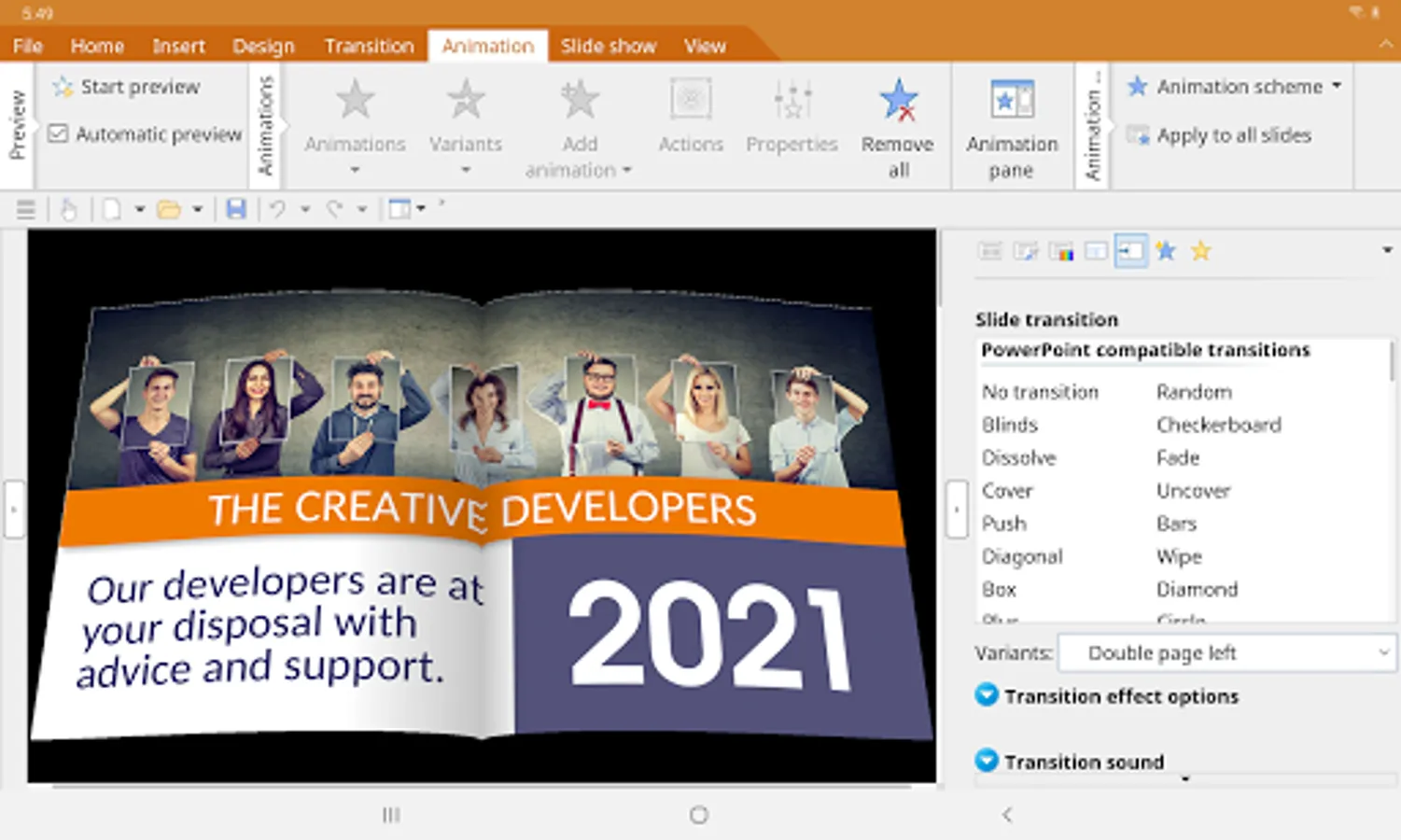Click the Start preview icon

coord(63,87)
